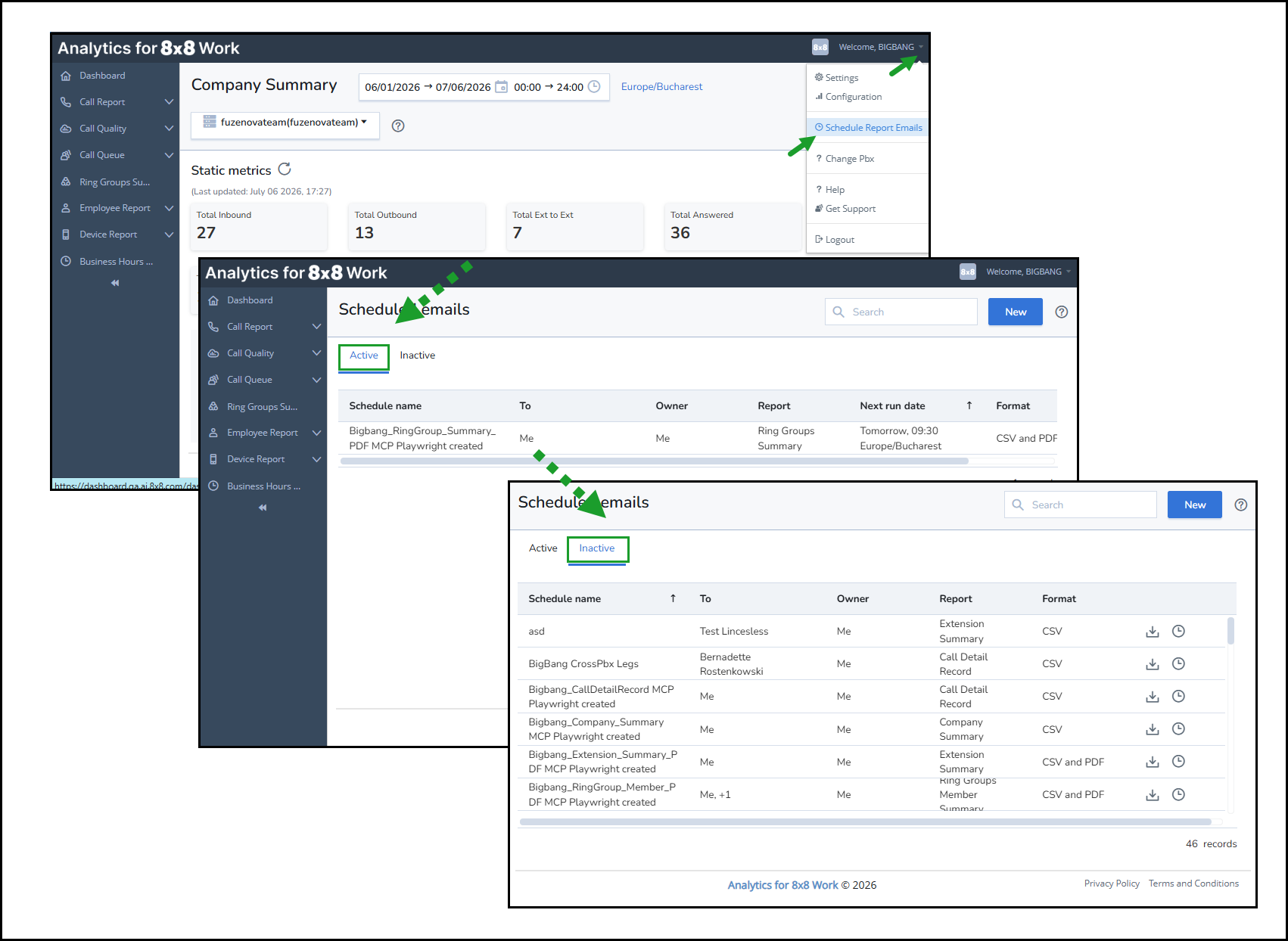Image resolution: width=1288 pixels, height=941 pixels.
Task: Click the sort arrow on the Next run date column
Action: [x=969, y=405]
